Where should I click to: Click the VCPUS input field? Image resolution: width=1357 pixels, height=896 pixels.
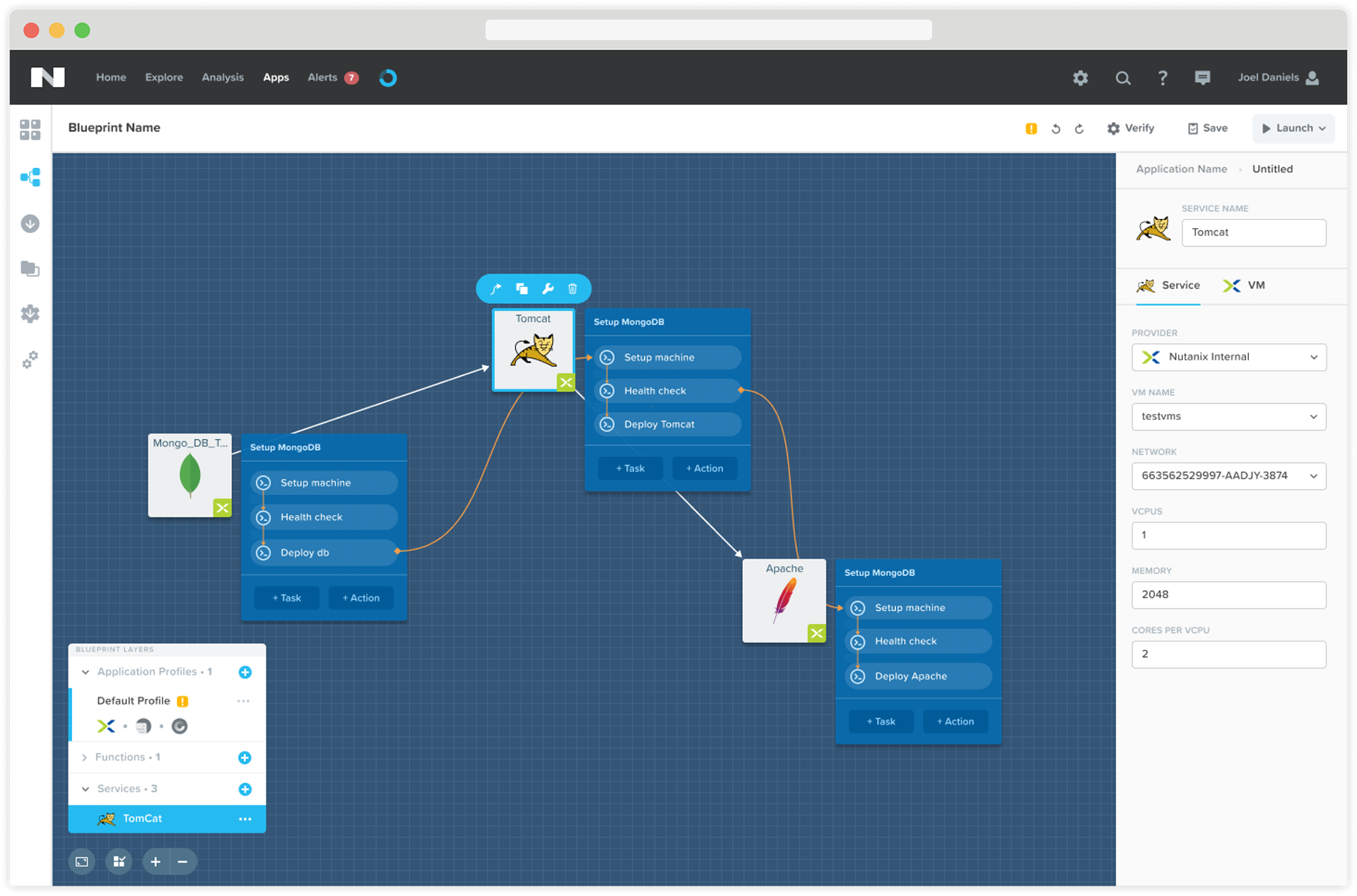point(1228,535)
